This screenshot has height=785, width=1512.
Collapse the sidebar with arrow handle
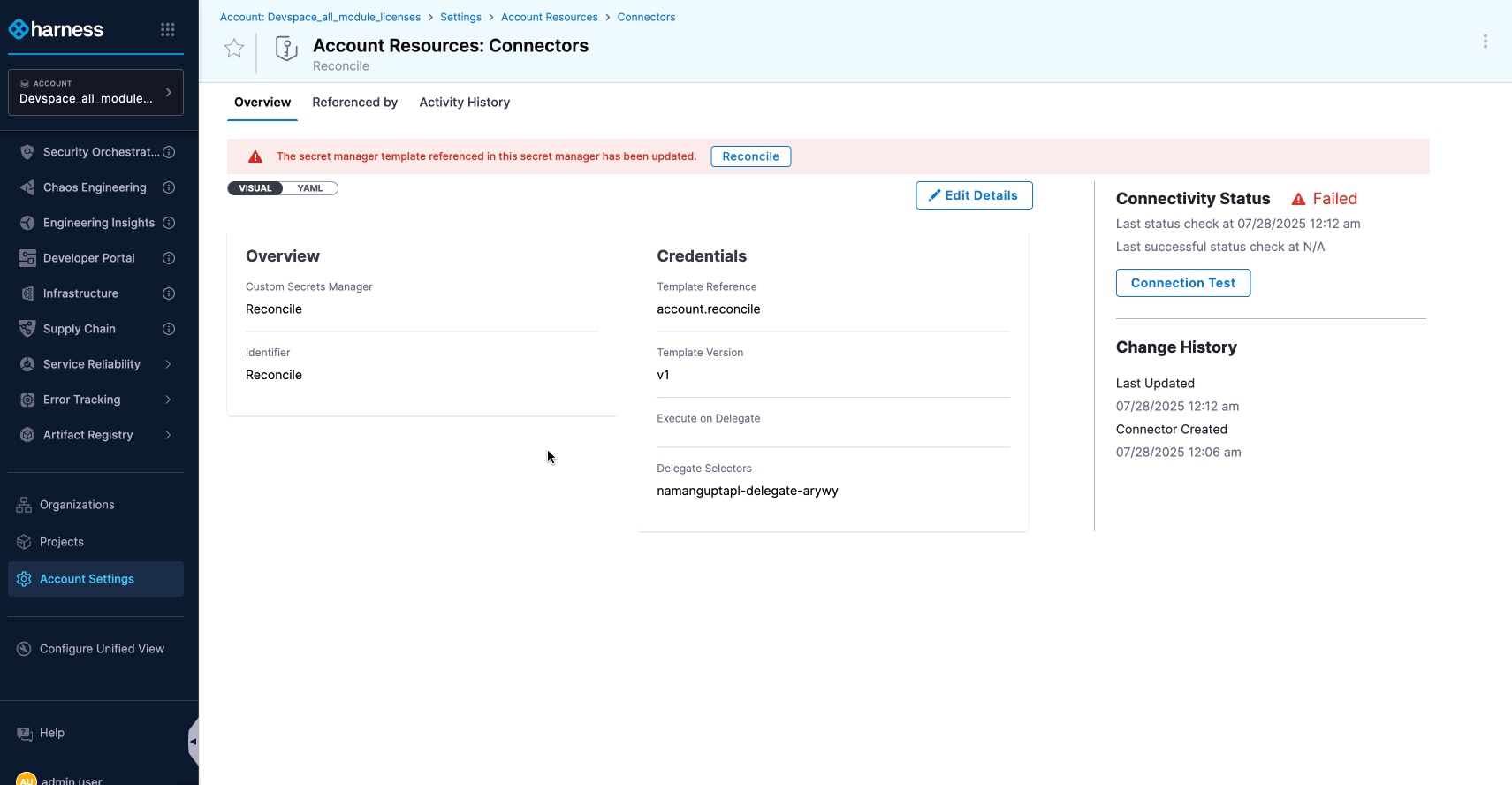pos(193,742)
